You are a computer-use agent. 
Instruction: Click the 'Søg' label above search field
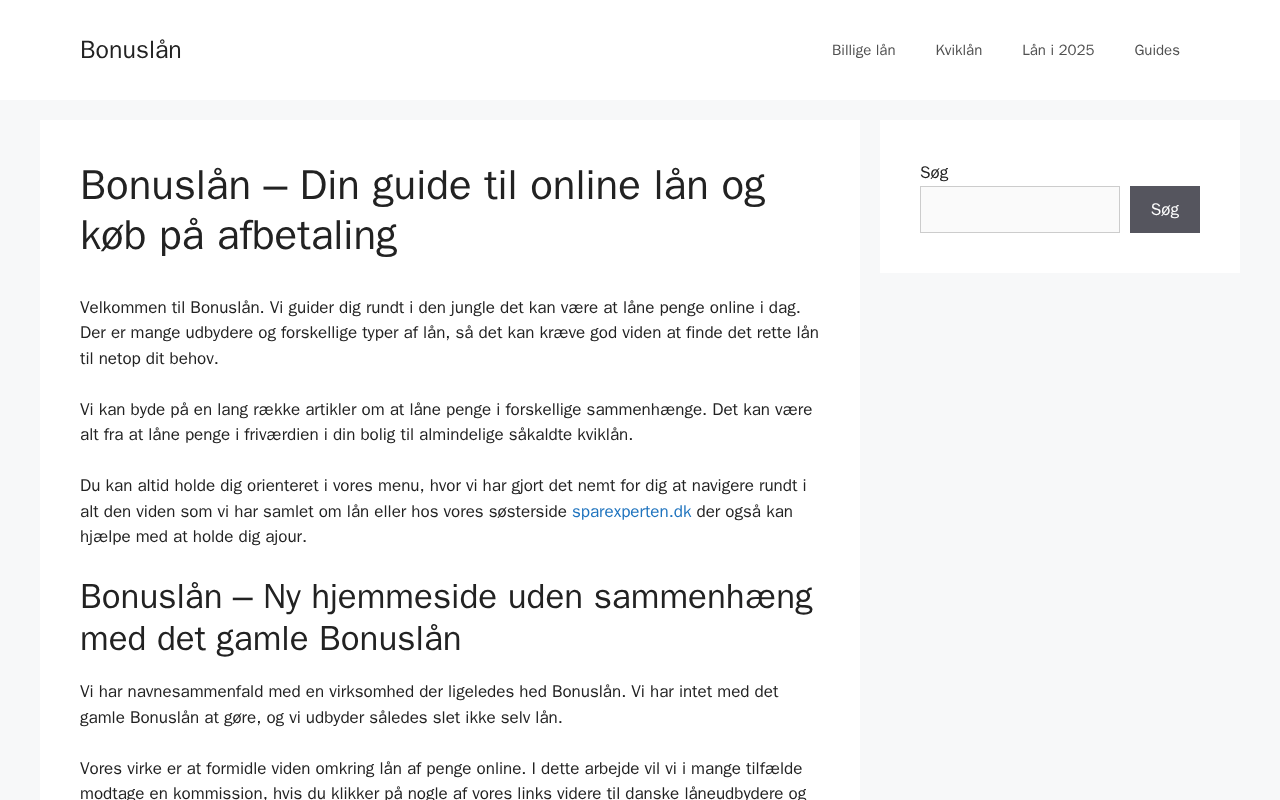click(x=934, y=172)
